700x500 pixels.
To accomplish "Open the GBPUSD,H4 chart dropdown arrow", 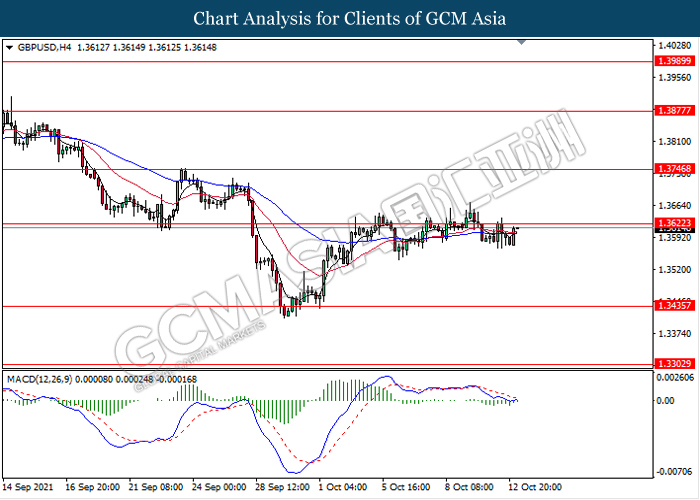I will 9,48.
